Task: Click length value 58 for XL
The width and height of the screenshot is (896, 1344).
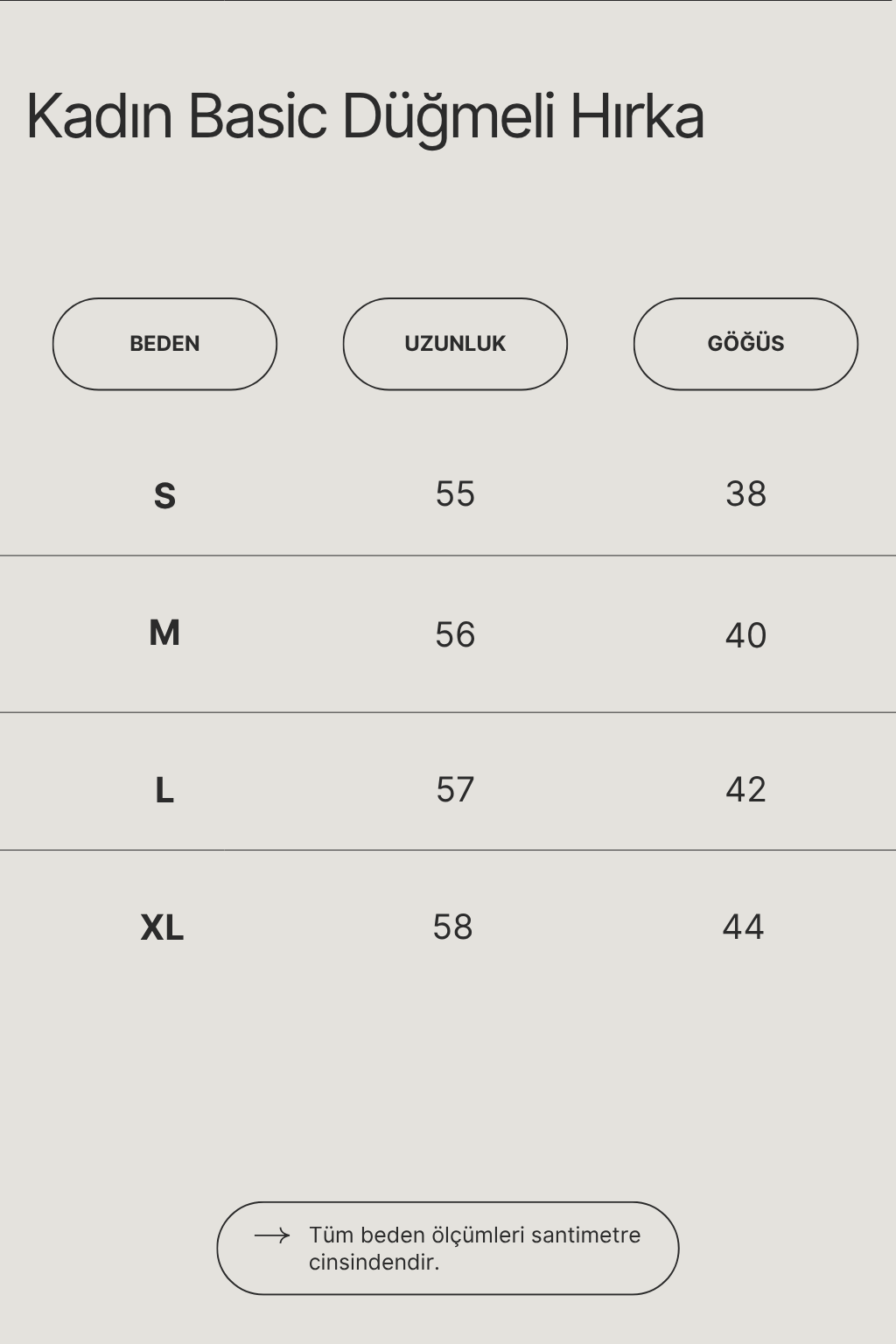Action: pyautogui.click(x=452, y=927)
